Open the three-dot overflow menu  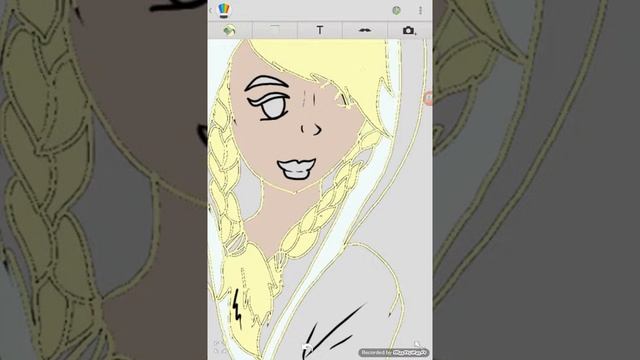pyautogui.click(x=420, y=10)
